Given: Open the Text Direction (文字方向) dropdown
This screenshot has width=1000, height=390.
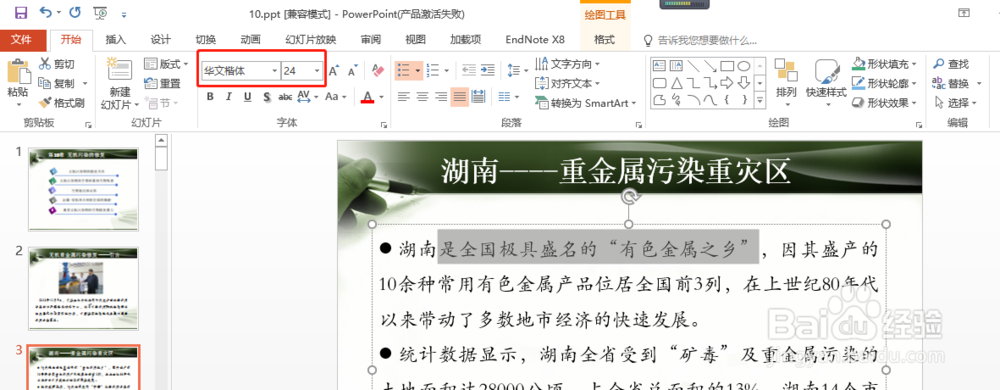Looking at the screenshot, I should click(568, 64).
